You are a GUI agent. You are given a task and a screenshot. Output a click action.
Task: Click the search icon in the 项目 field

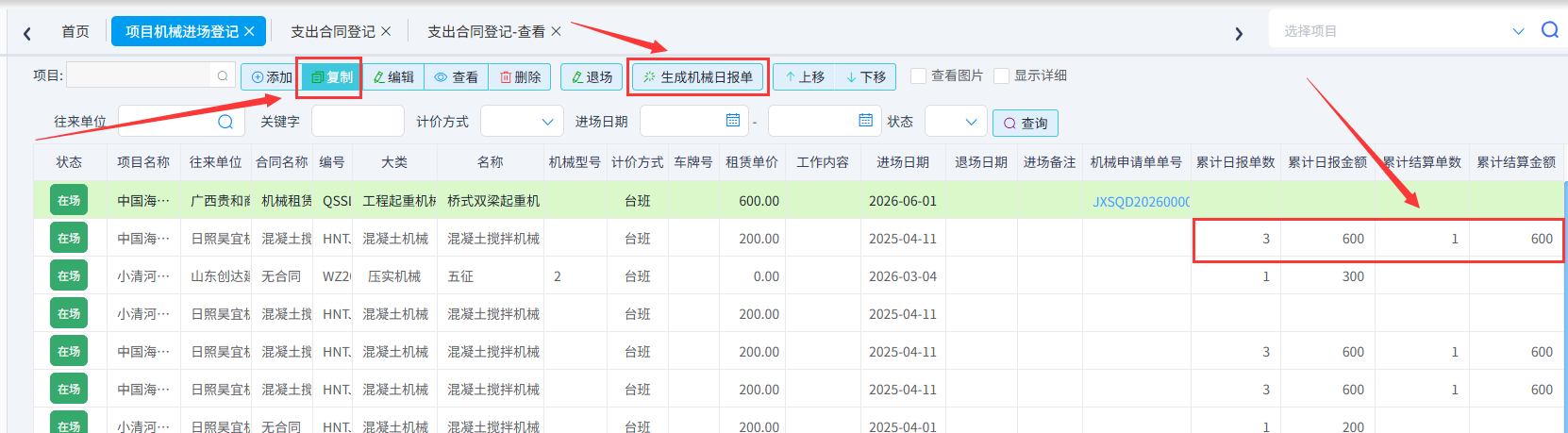coord(223,75)
